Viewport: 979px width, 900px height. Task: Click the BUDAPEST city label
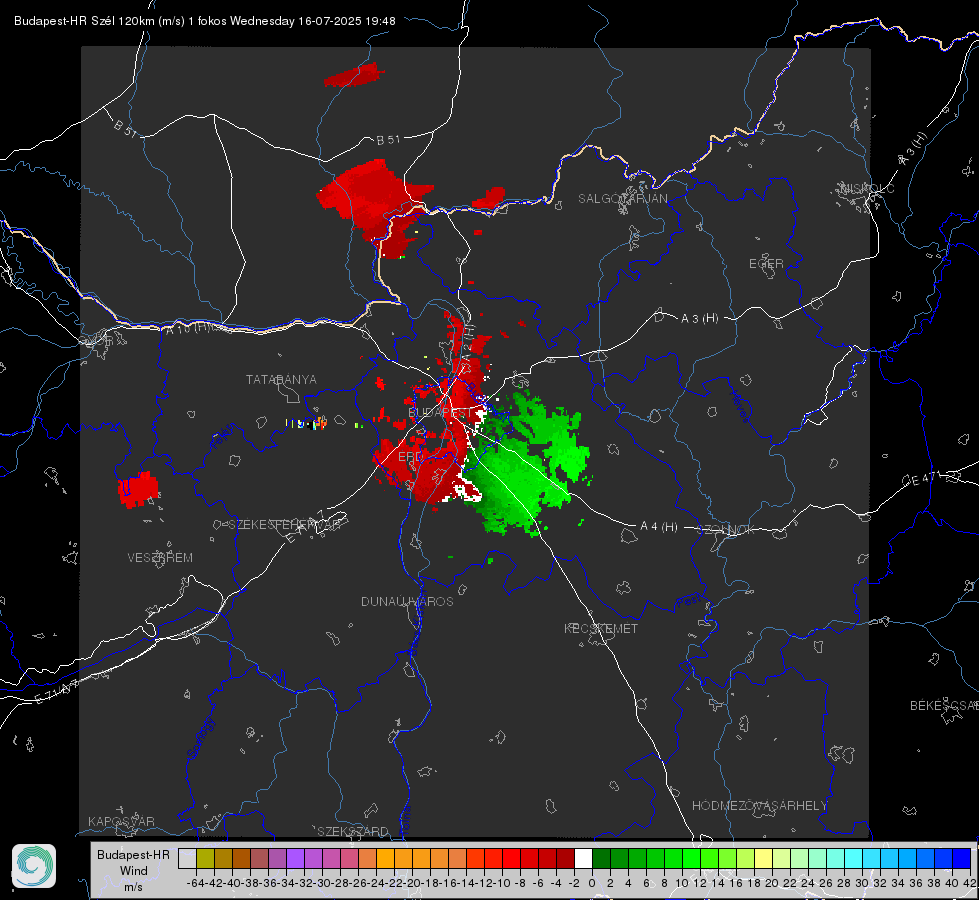pyautogui.click(x=441, y=413)
